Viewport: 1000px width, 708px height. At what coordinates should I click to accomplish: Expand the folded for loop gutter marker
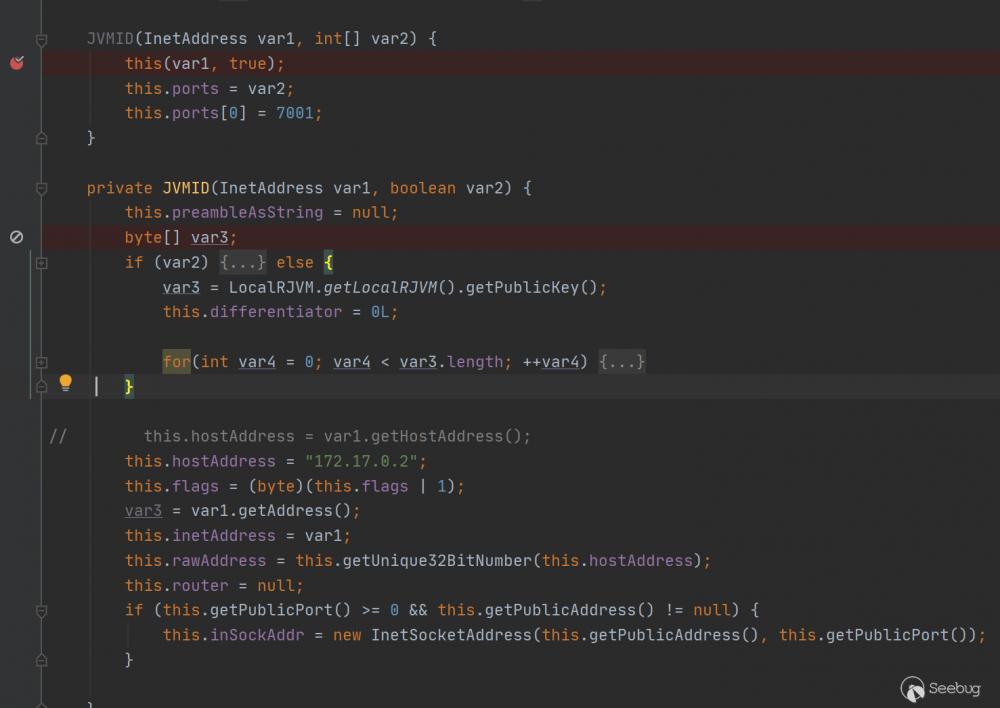(x=41, y=362)
